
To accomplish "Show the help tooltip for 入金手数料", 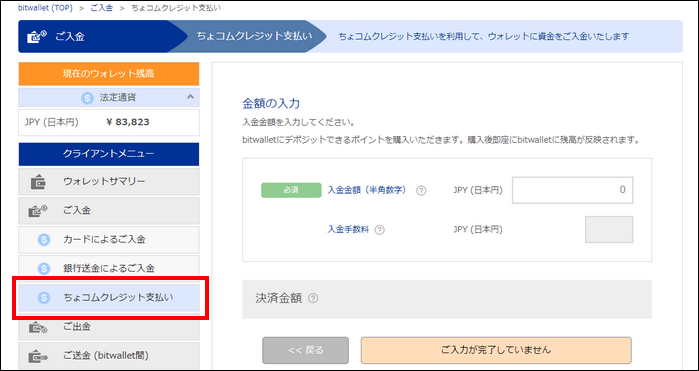I will point(379,230).
